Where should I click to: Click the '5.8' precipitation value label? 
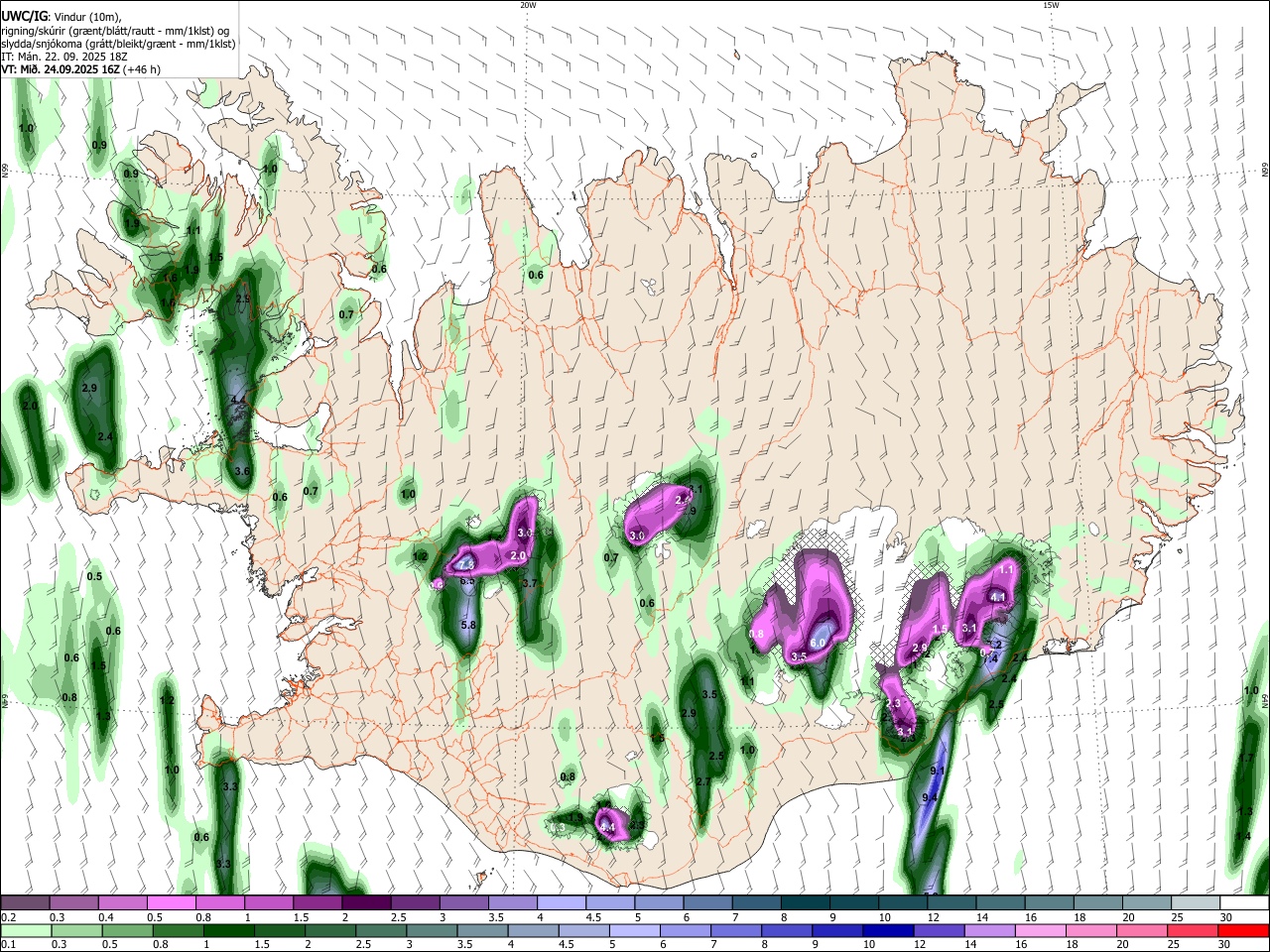[469, 625]
